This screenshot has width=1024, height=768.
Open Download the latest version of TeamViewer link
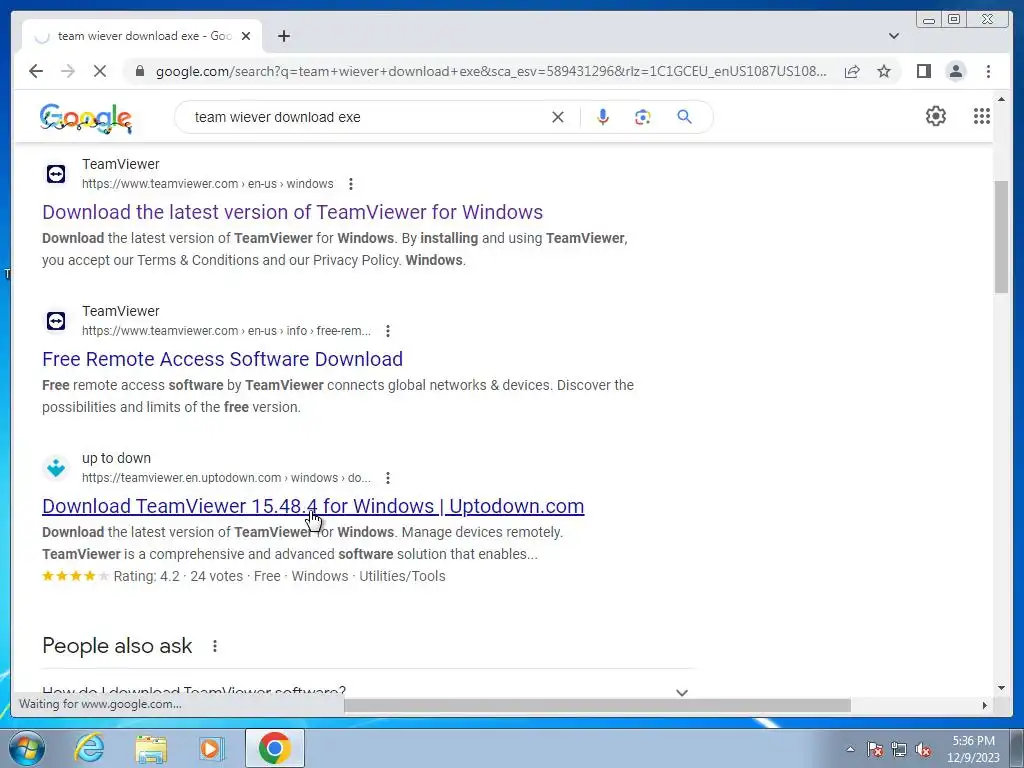pos(293,212)
